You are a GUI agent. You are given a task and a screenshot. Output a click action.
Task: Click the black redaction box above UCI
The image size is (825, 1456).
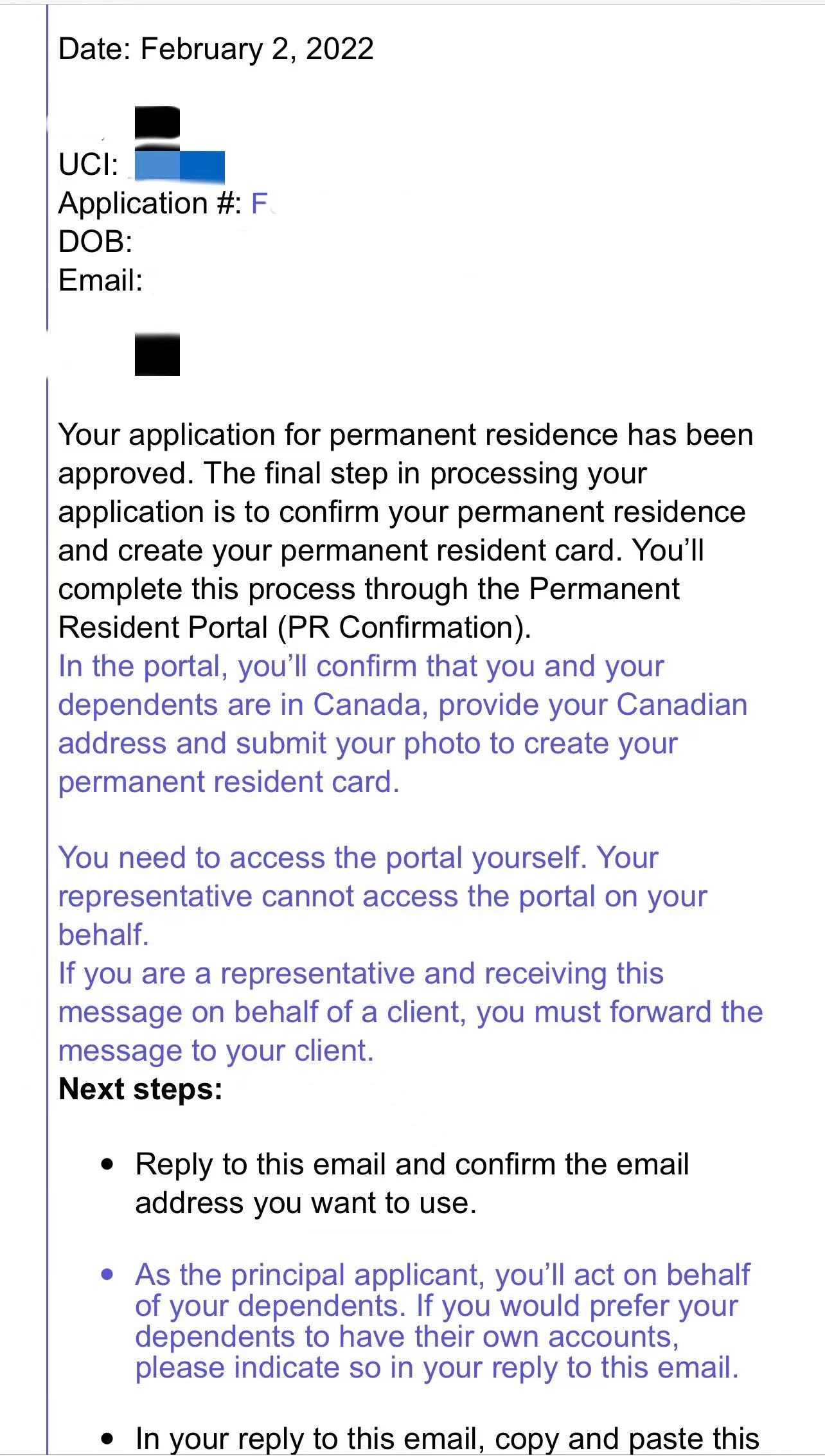[157, 123]
